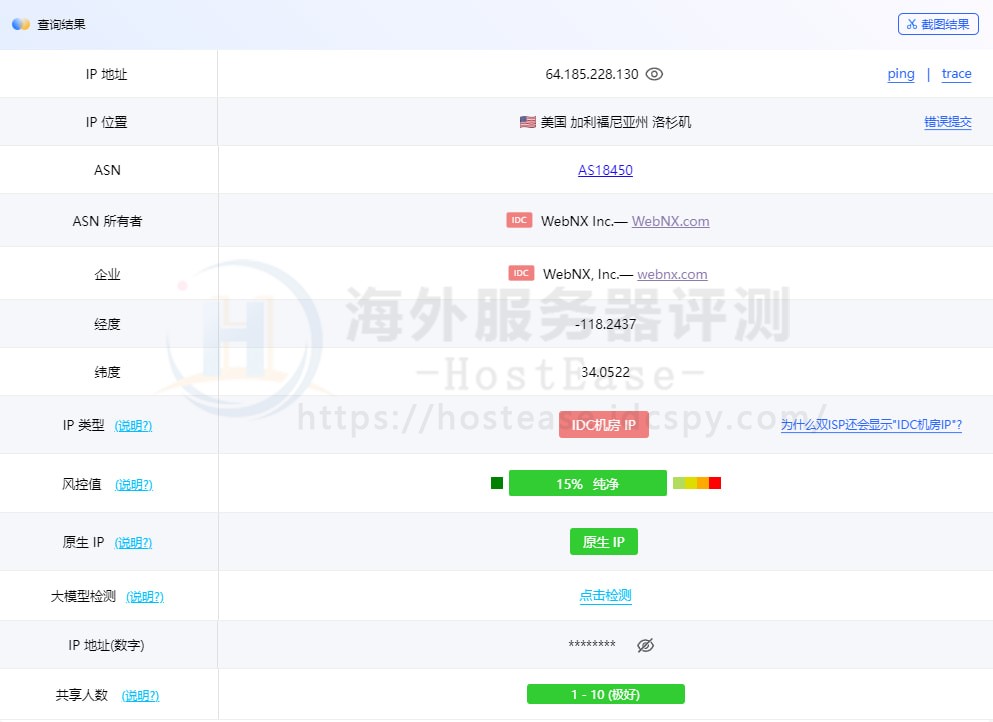Click 点击检测 to run model detection

pyautogui.click(x=605, y=596)
